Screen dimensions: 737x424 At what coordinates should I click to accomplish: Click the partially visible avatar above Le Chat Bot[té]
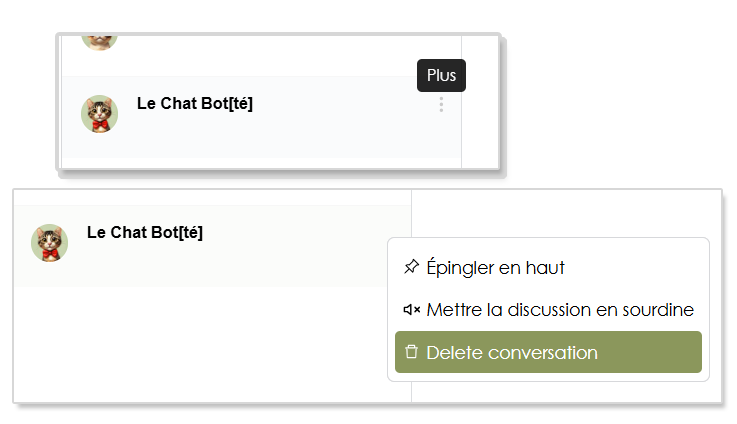point(99,40)
